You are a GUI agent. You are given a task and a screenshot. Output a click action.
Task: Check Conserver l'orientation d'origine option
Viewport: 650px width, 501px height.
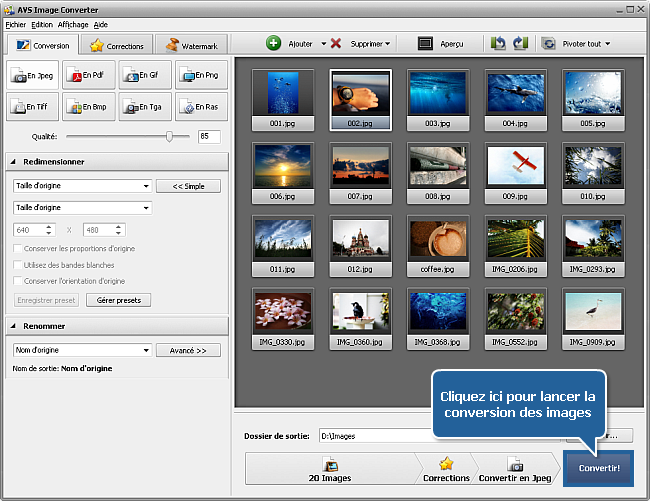(x=17, y=281)
